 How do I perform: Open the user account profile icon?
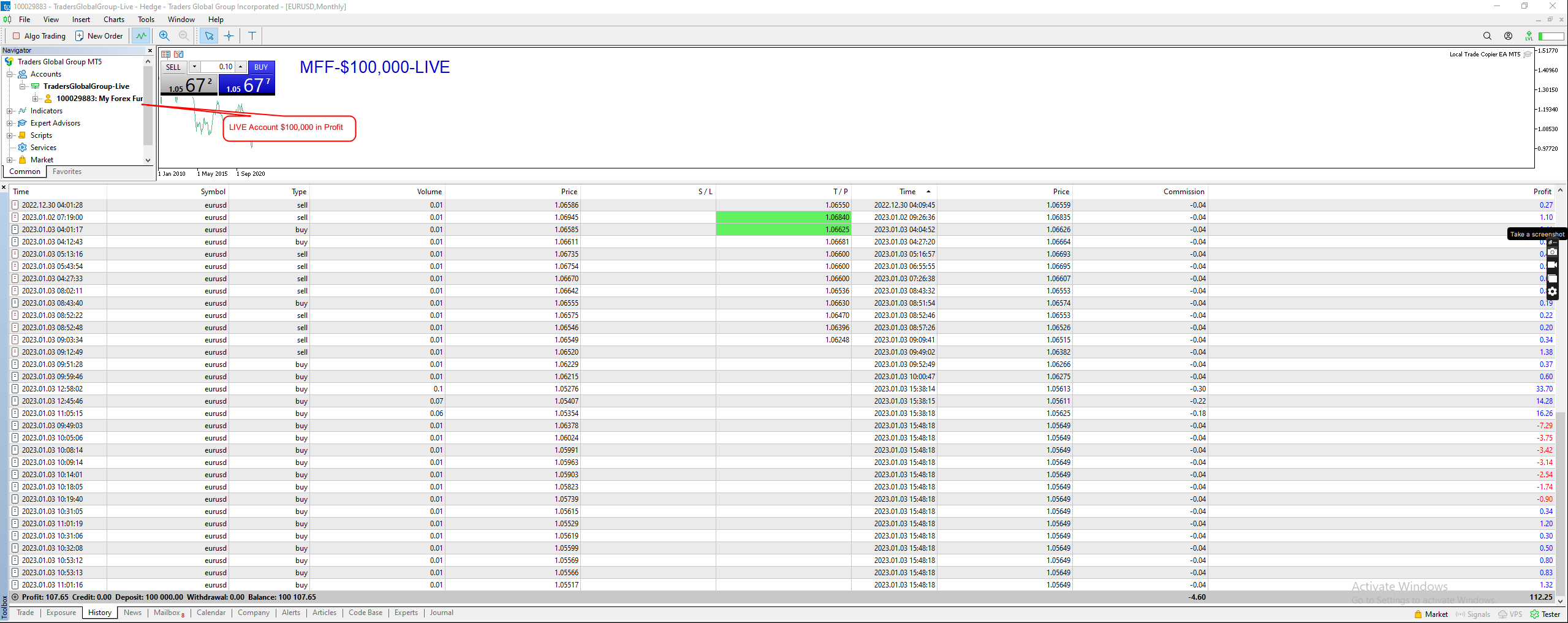[x=1508, y=36]
